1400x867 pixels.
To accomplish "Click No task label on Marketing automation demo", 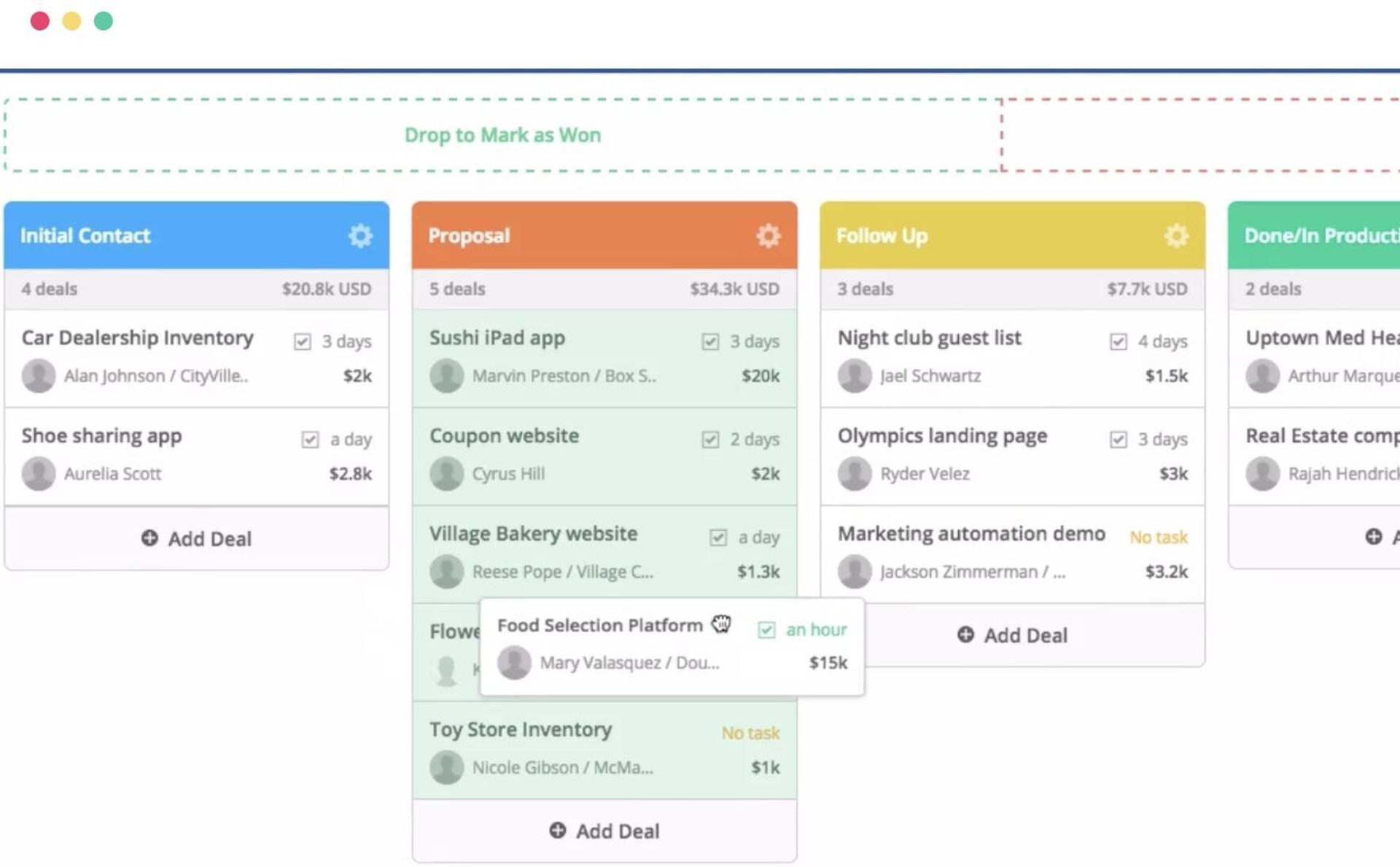I will (1158, 537).
